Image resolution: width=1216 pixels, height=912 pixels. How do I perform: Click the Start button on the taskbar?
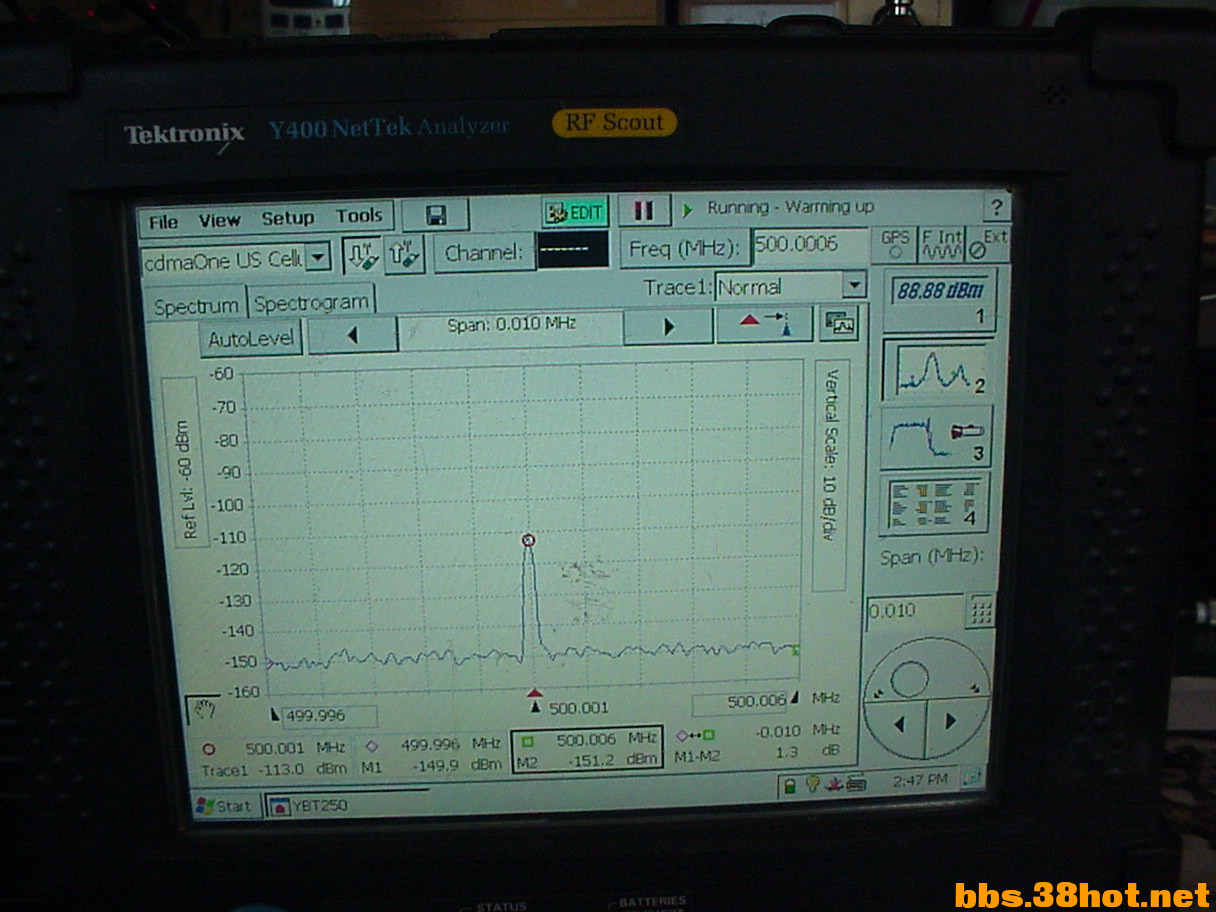(224, 807)
